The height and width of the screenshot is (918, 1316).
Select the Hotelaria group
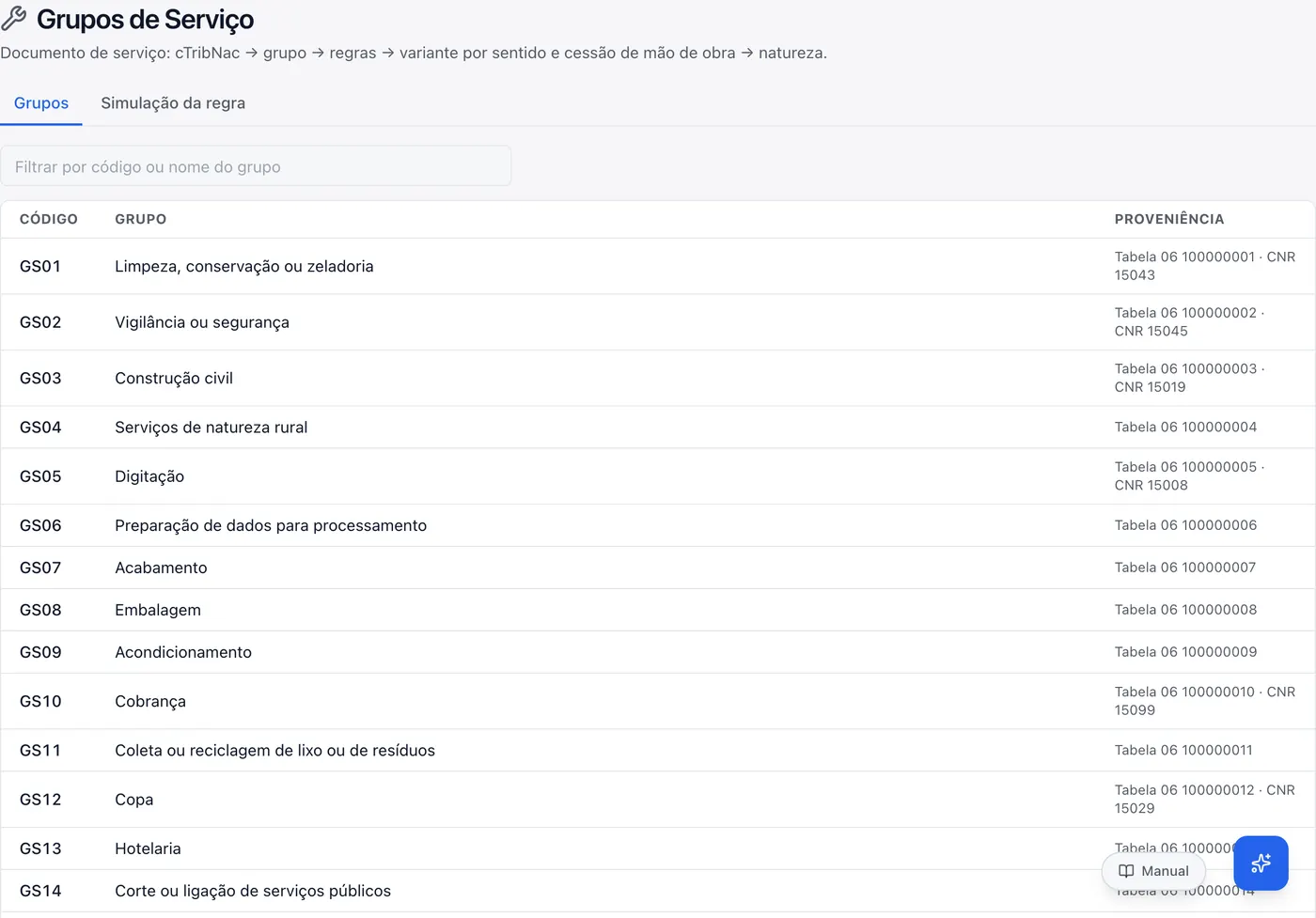148,848
